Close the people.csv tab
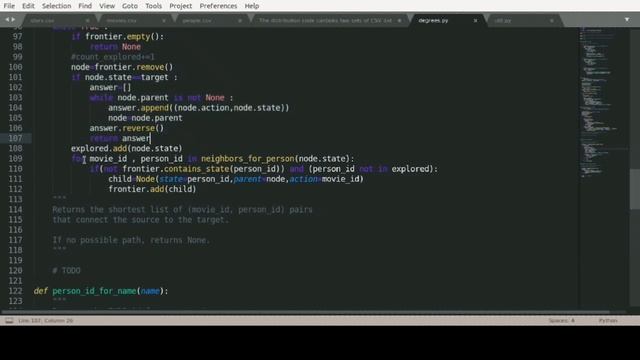Screen dimensions: 640x360 pos(240,20)
